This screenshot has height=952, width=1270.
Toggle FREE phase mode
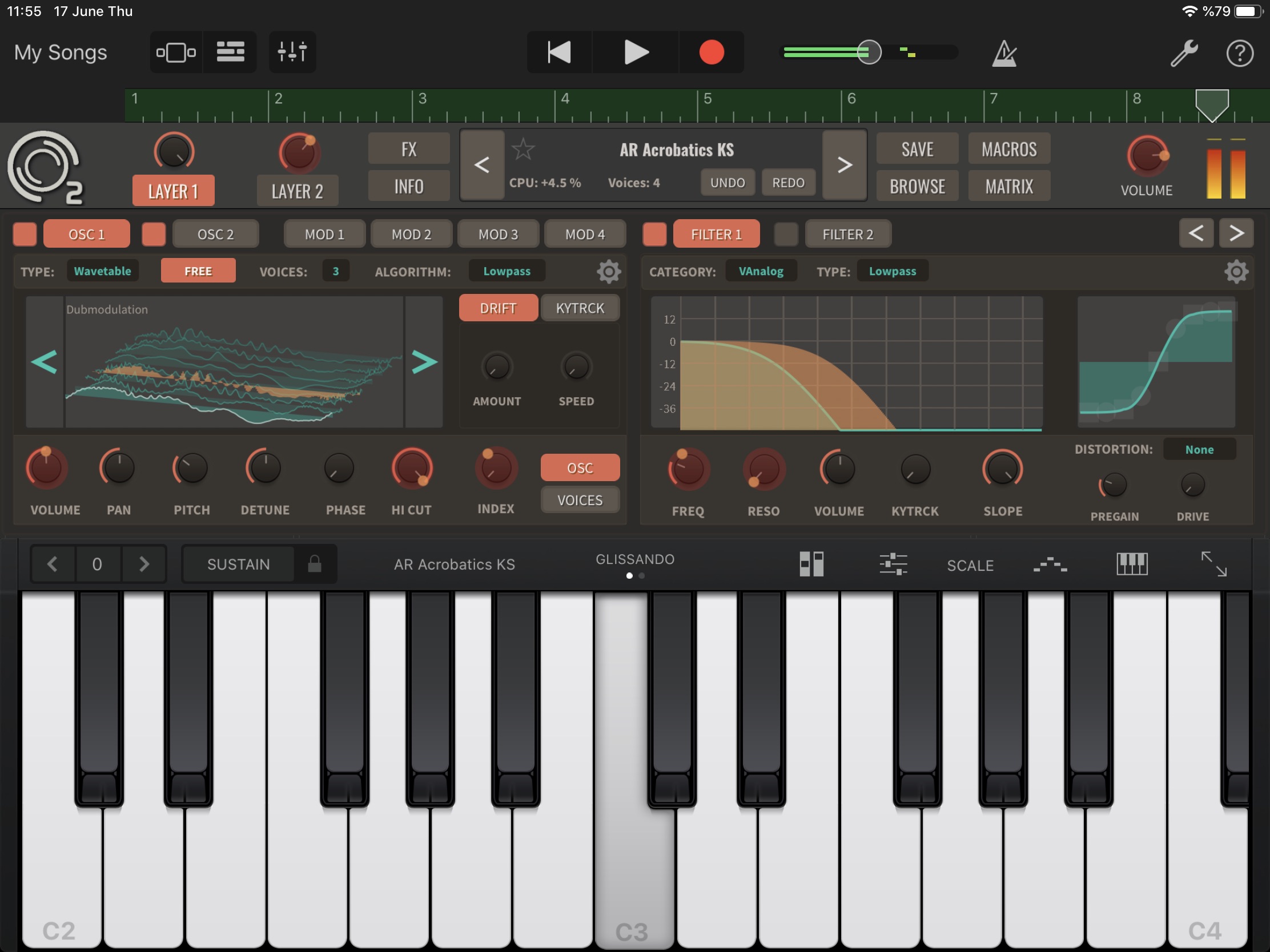tap(198, 271)
